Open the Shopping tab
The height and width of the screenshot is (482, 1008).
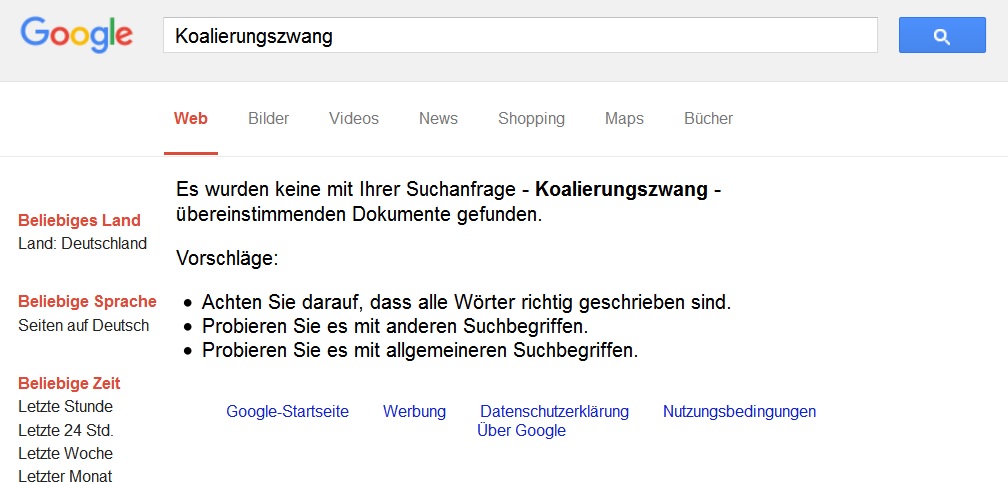click(x=532, y=119)
